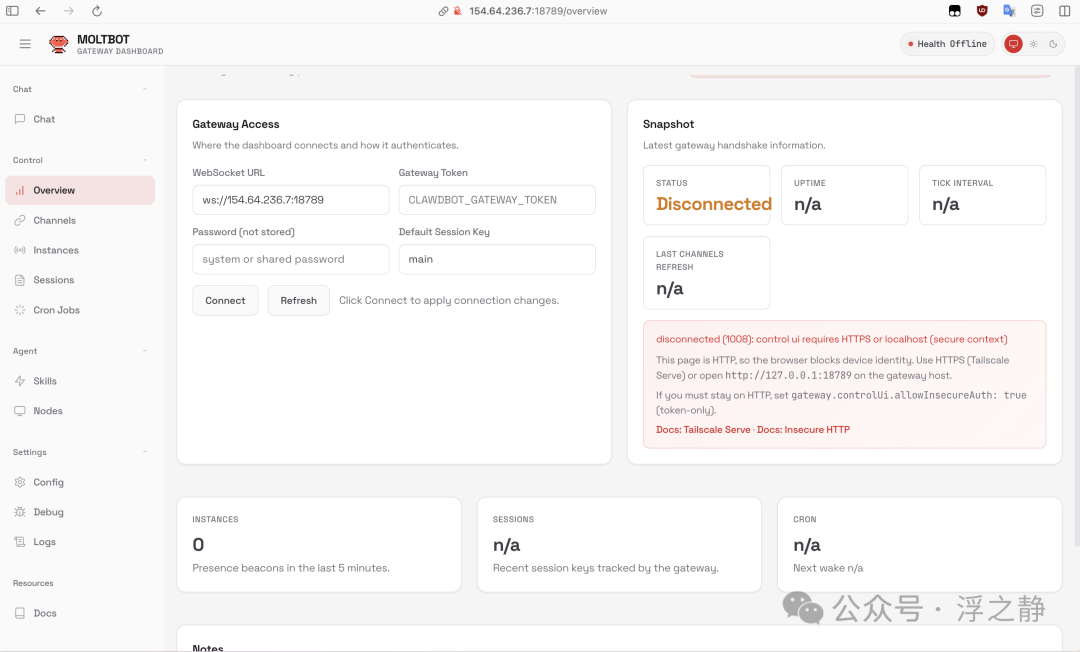Focus the WebSocket URL field

[291, 200]
